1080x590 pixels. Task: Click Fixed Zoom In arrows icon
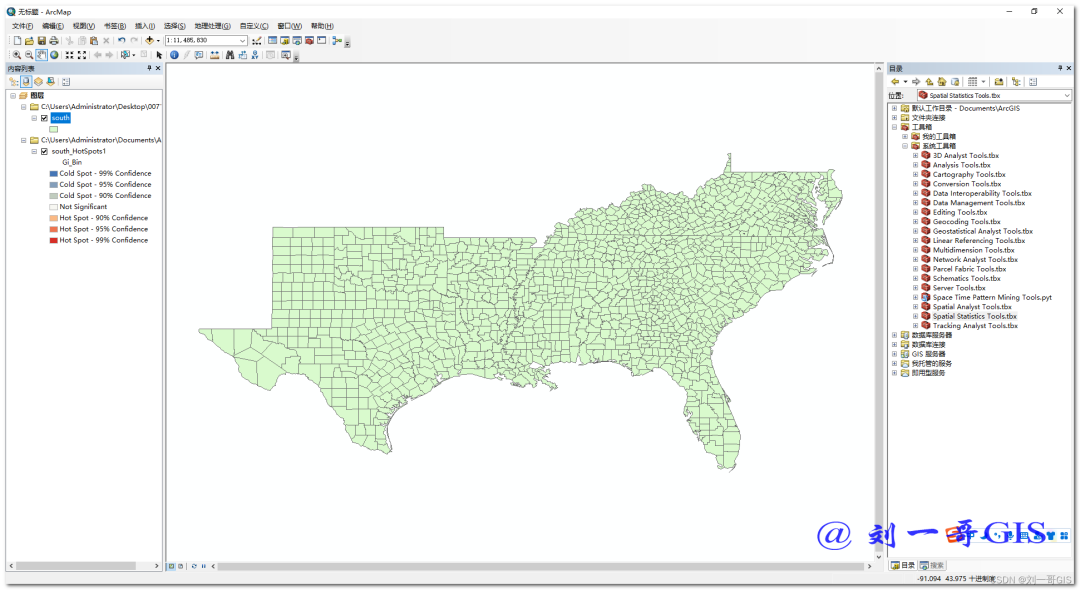70,55
